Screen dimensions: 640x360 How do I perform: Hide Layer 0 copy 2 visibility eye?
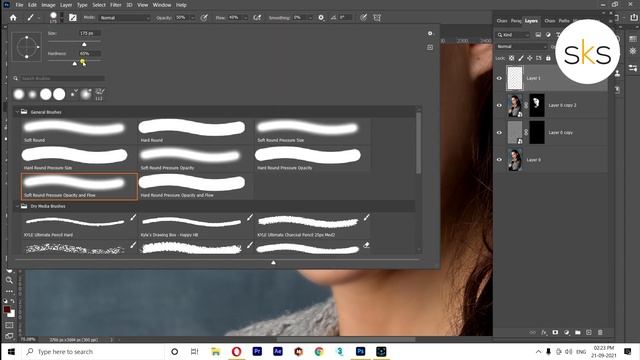(x=499, y=105)
